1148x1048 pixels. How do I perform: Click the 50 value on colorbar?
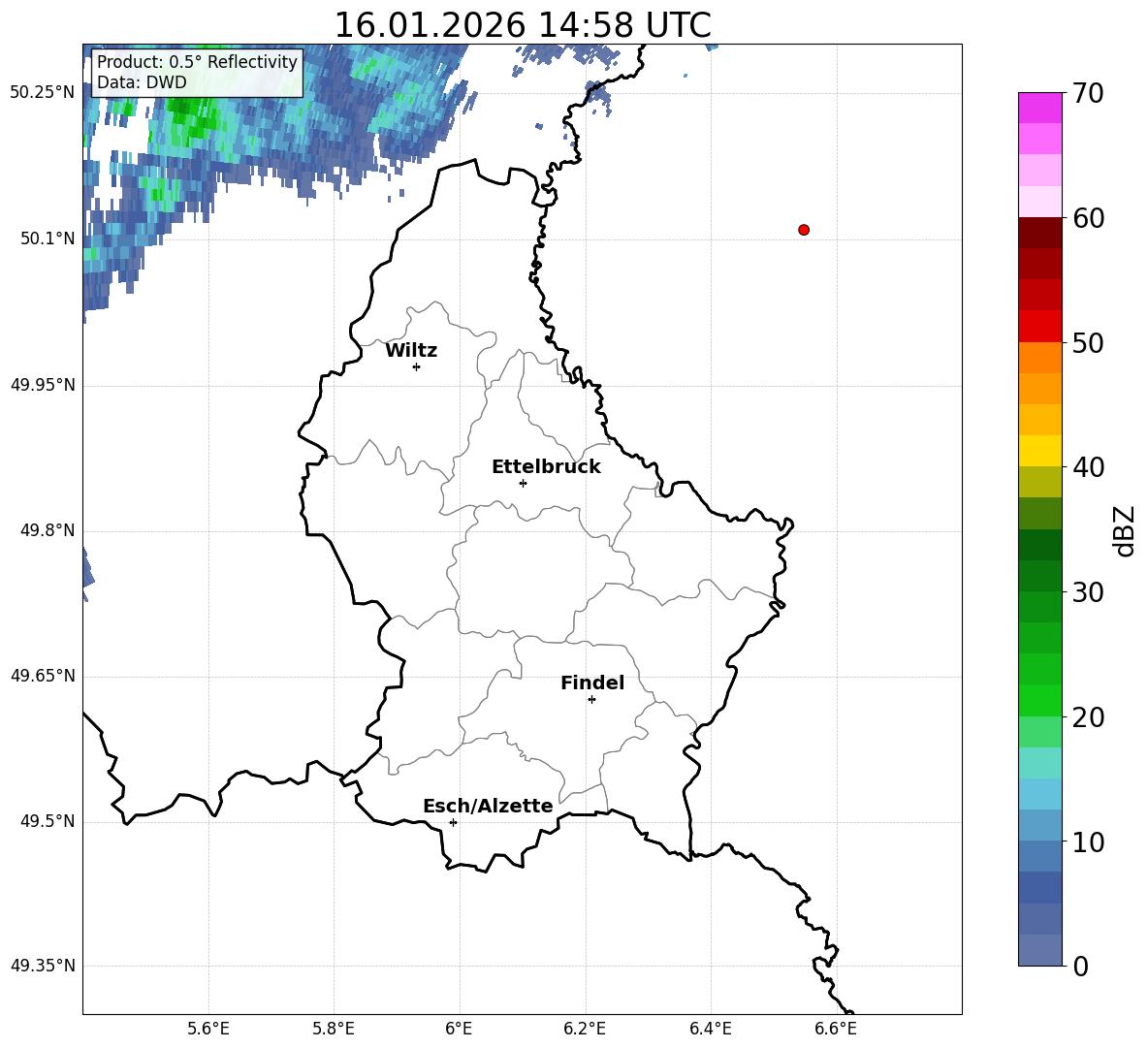(1088, 343)
